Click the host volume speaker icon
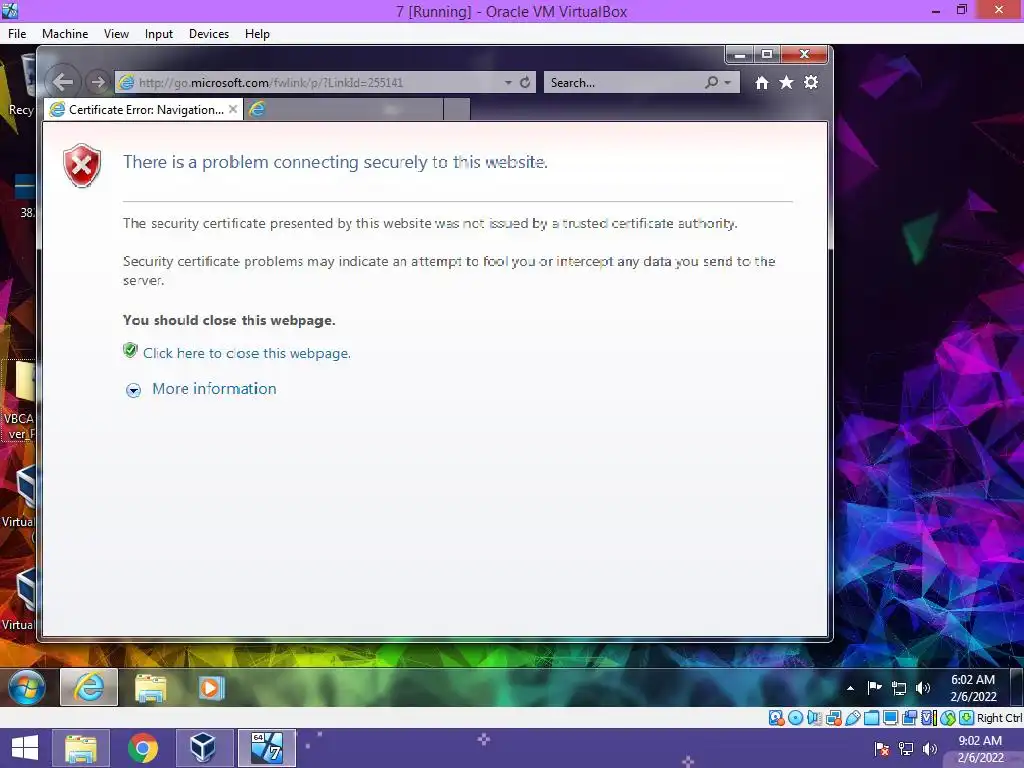Viewport: 1024px width, 768px height. 929,748
